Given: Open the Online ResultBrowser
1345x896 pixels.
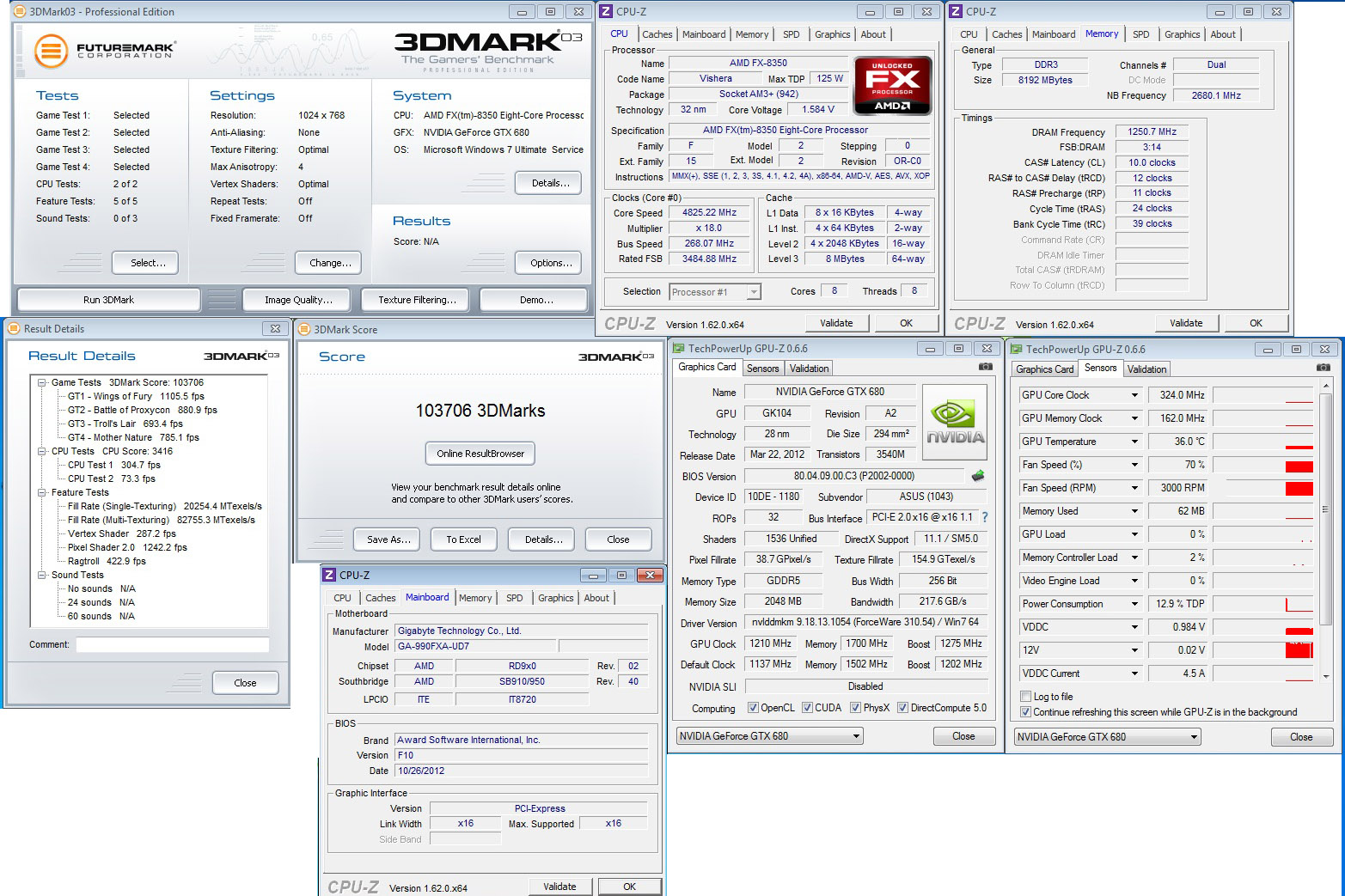Looking at the screenshot, I should (x=480, y=454).
